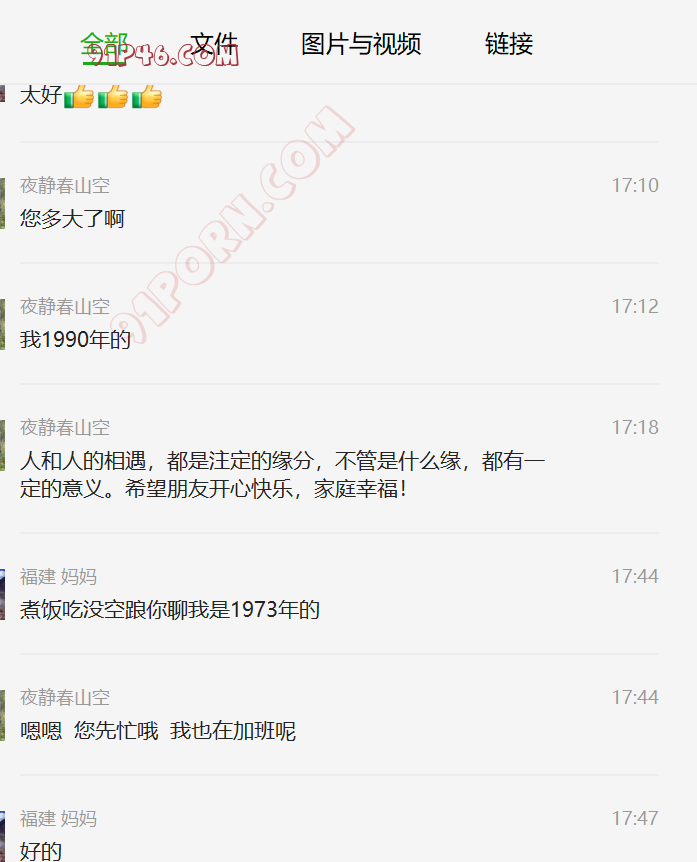Viewport: 697px width, 862px height.
Task: Click sender name 福建 妈妈 at 17:47
Action: tap(58, 819)
